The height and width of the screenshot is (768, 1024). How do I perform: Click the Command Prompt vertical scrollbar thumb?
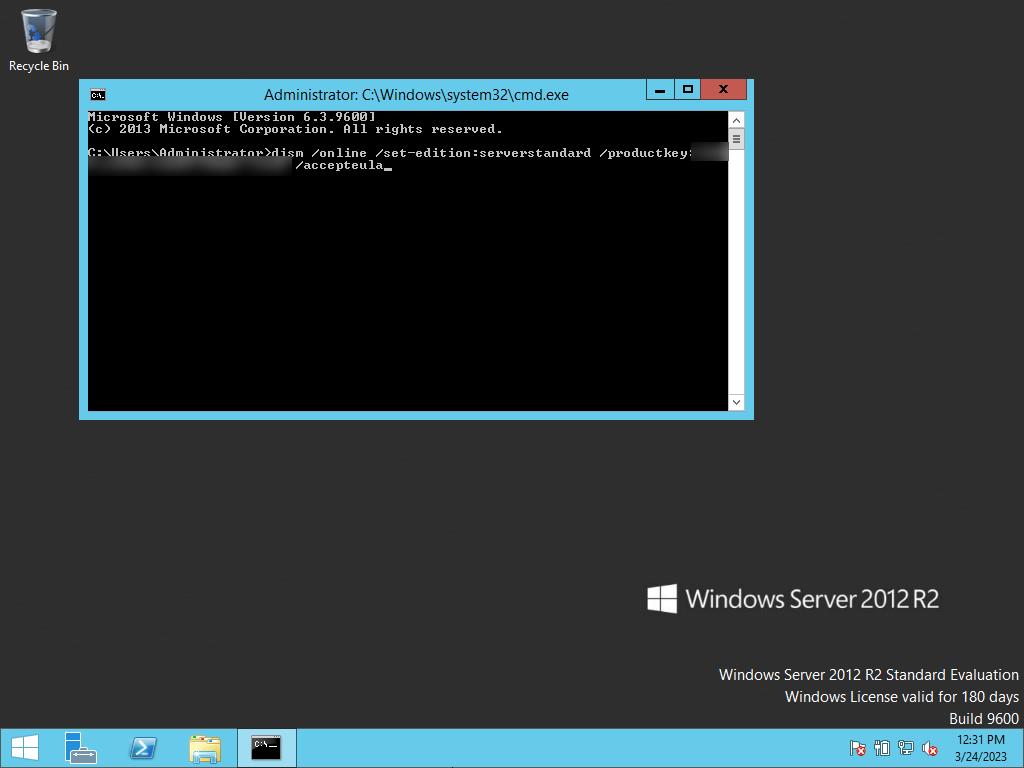[x=736, y=139]
